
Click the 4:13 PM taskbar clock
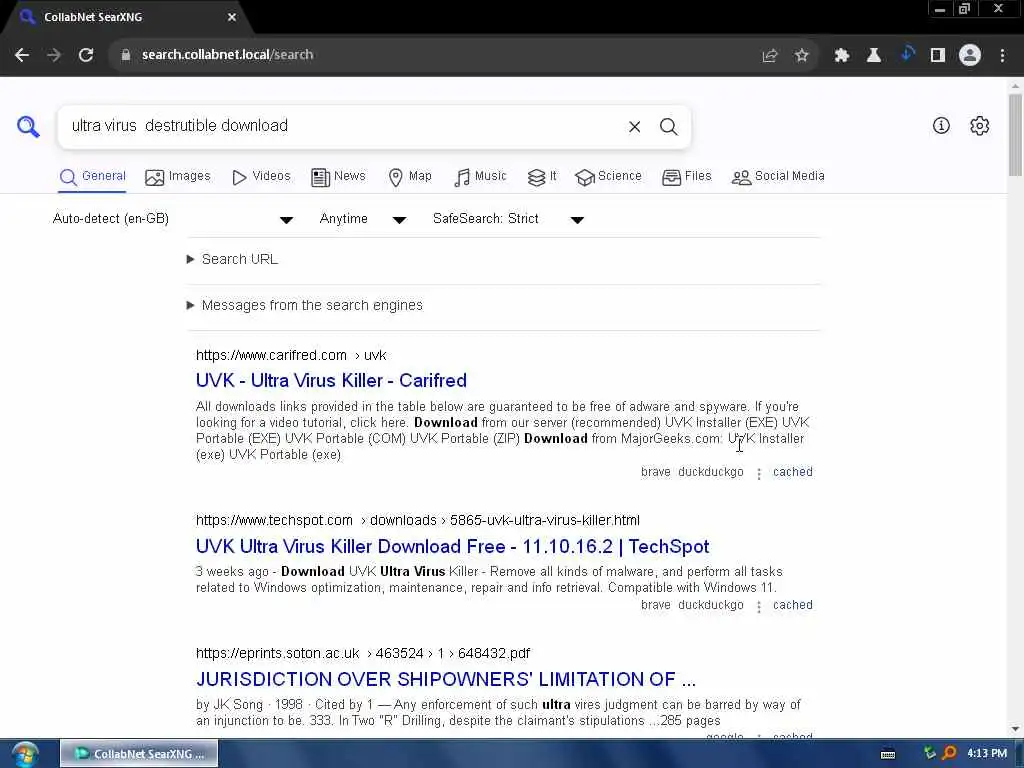click(x=987, y=754)
